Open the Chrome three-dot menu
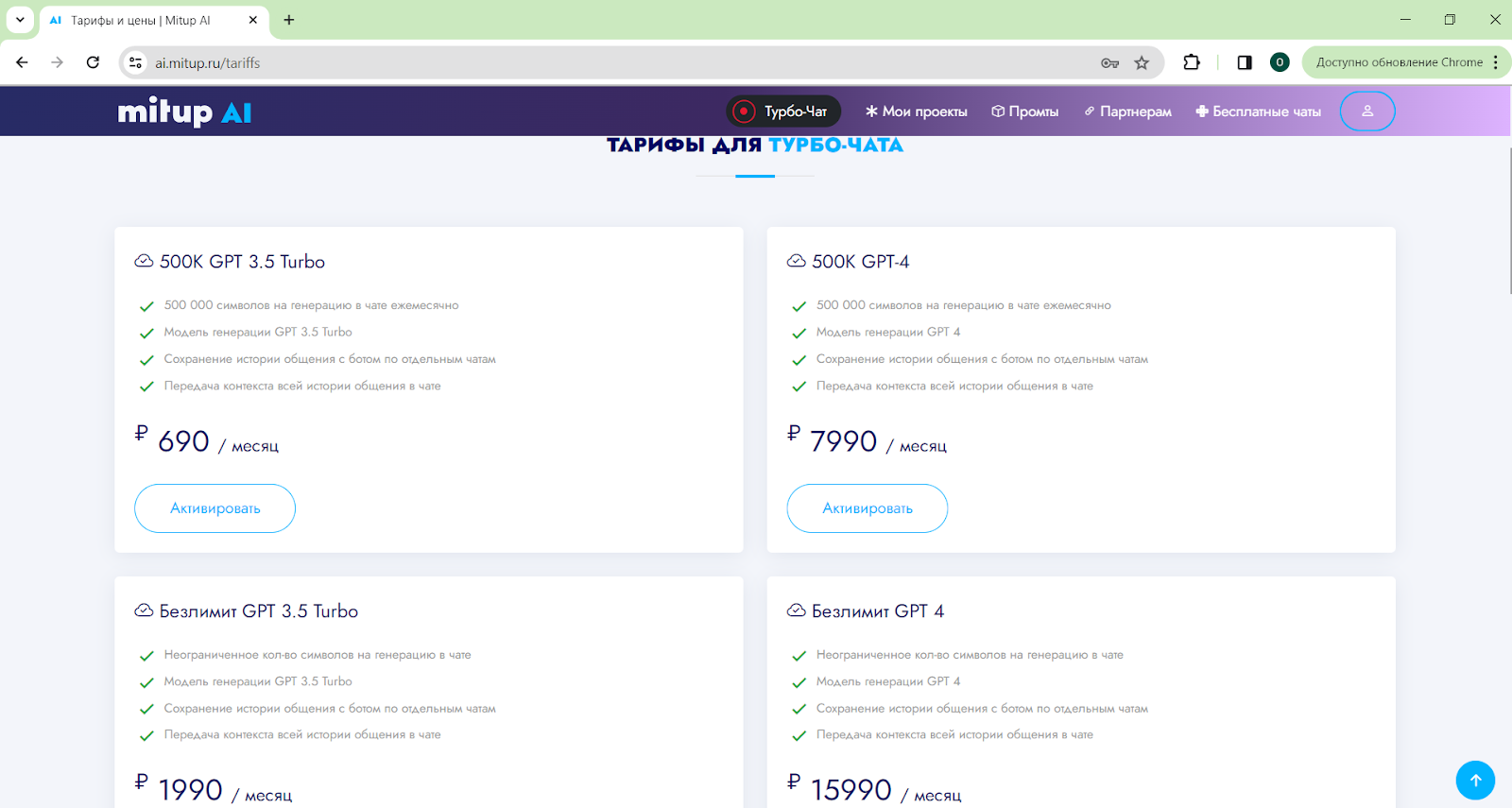The height and width of the screenshot is (808, 1512). (x=1495, y=62)
